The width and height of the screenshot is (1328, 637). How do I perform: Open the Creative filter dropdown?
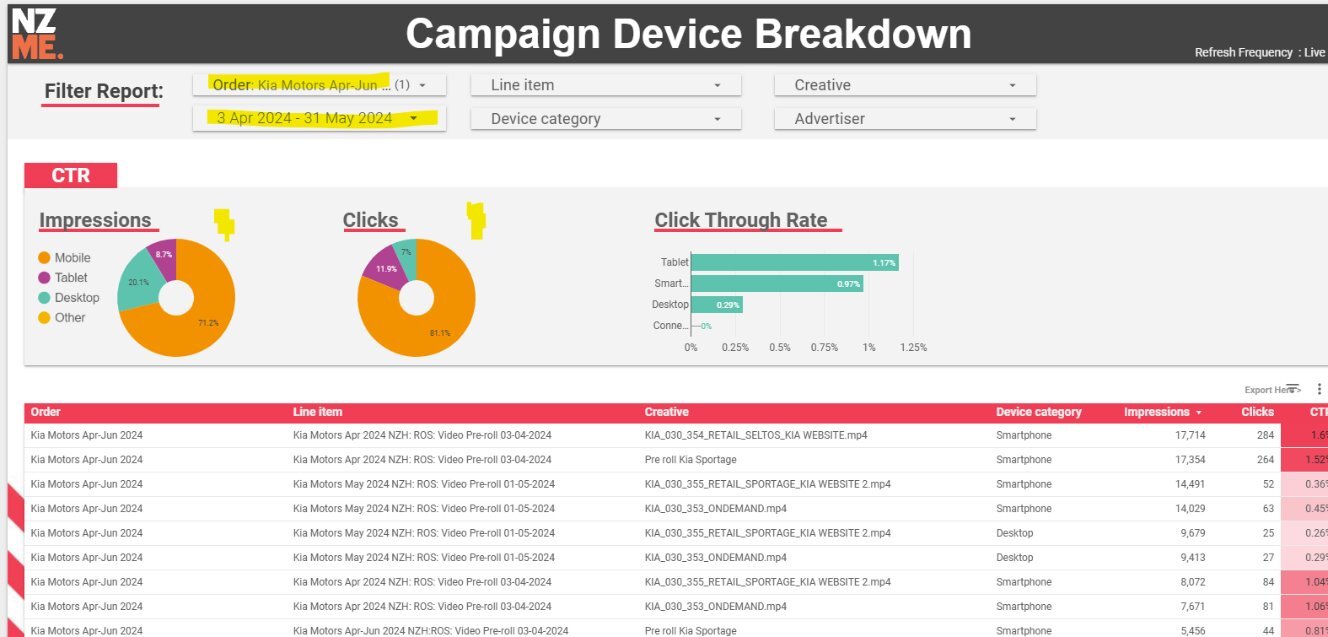(x=905, y=86)
